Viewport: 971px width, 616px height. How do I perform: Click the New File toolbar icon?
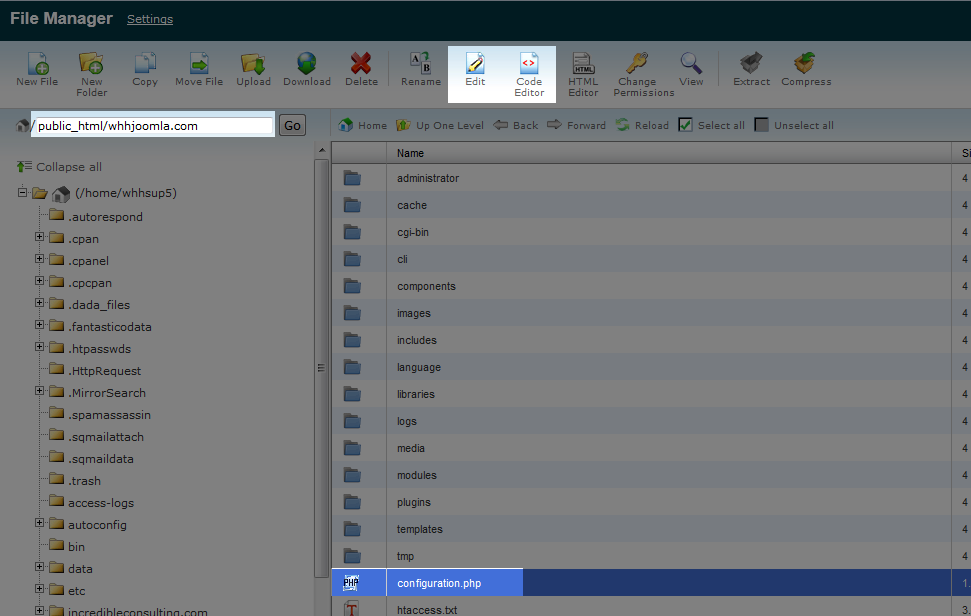coord(37,65)
